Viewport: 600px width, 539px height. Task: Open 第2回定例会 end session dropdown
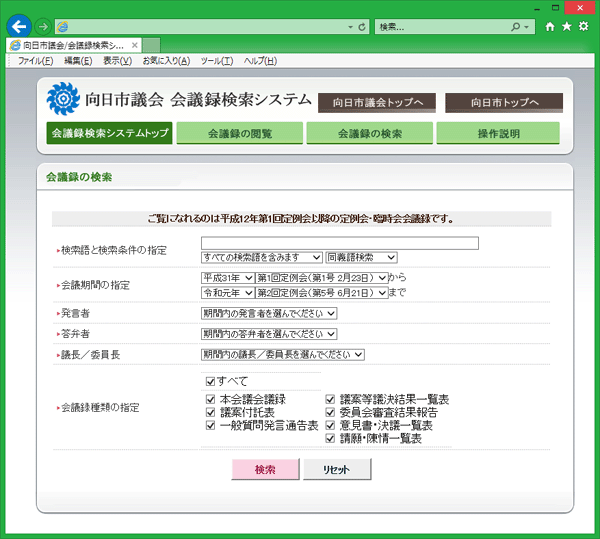321,293
